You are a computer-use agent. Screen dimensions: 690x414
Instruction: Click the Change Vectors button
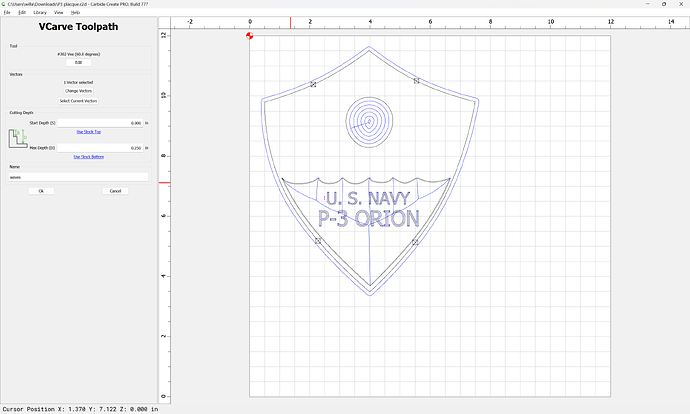pyautogui.click(x=78, y=91)
